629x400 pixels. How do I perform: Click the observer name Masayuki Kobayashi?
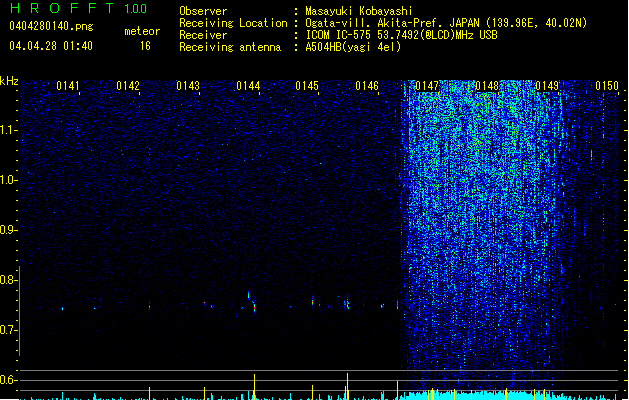pos(359,11)
